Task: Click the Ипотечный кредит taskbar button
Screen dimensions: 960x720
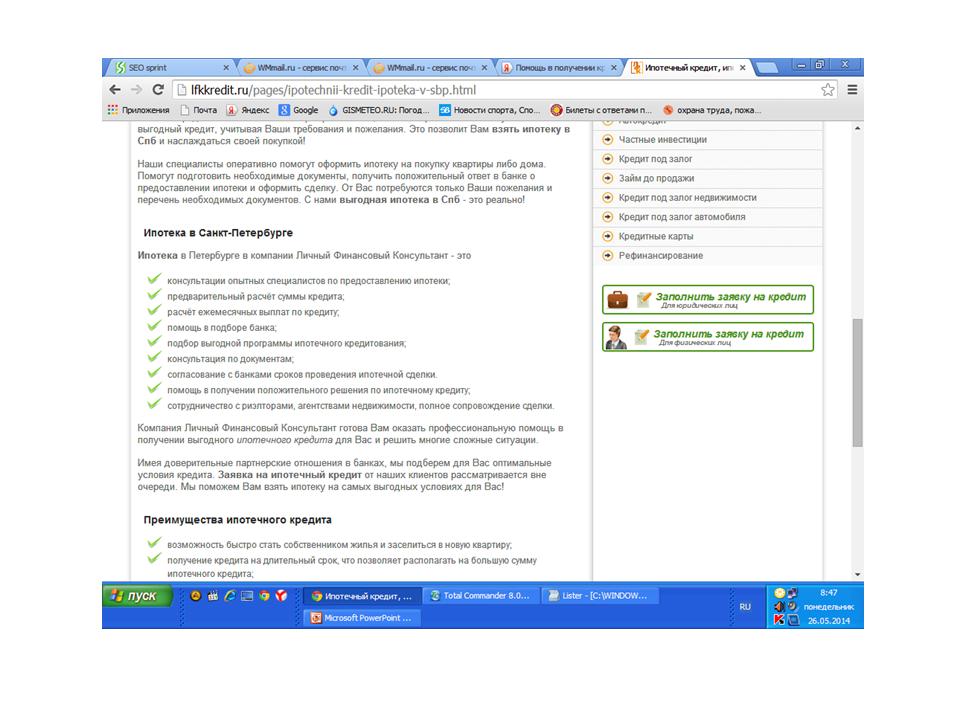Action: point(363,596)
